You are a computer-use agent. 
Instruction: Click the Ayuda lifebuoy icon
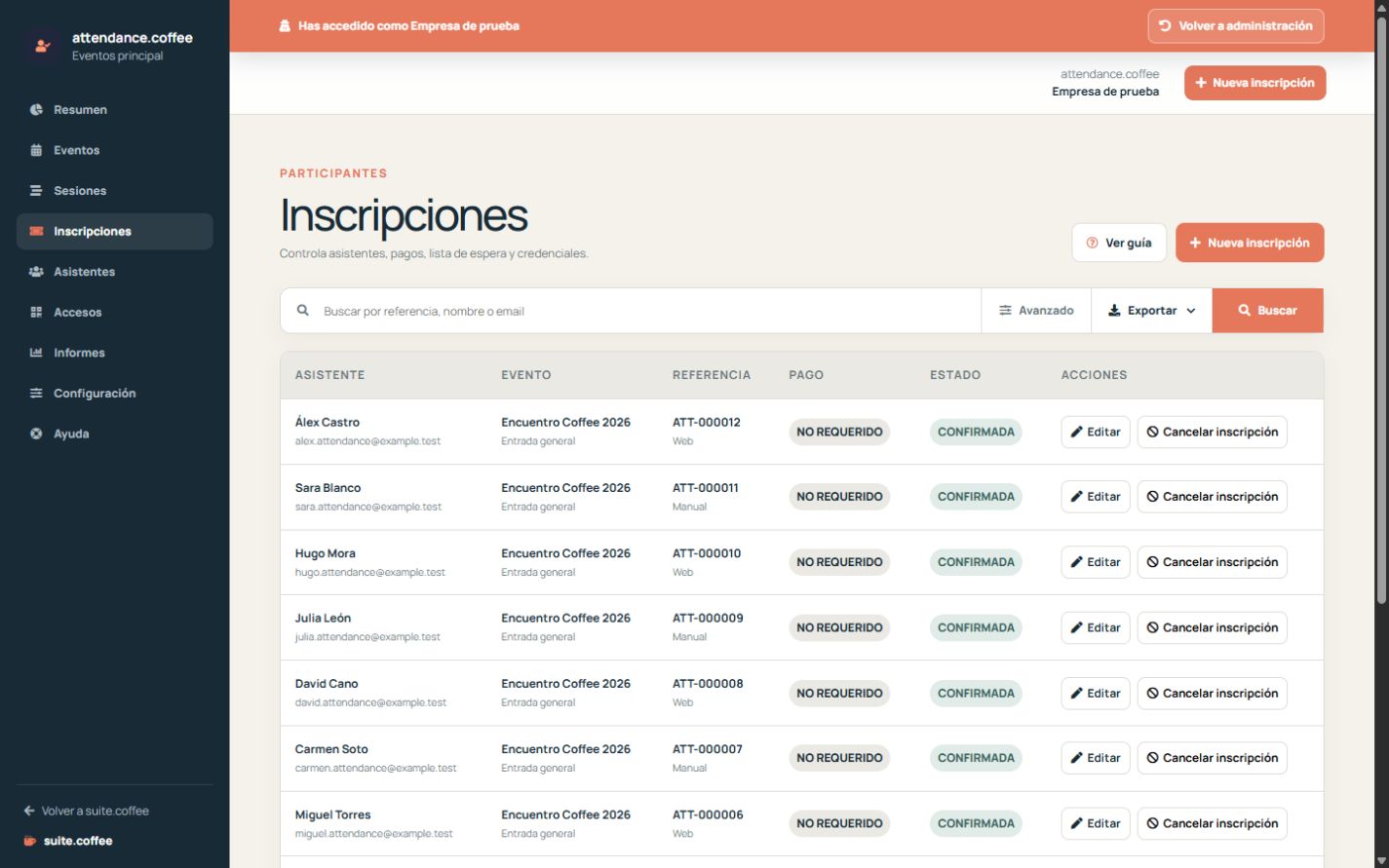tap(36, 434)
